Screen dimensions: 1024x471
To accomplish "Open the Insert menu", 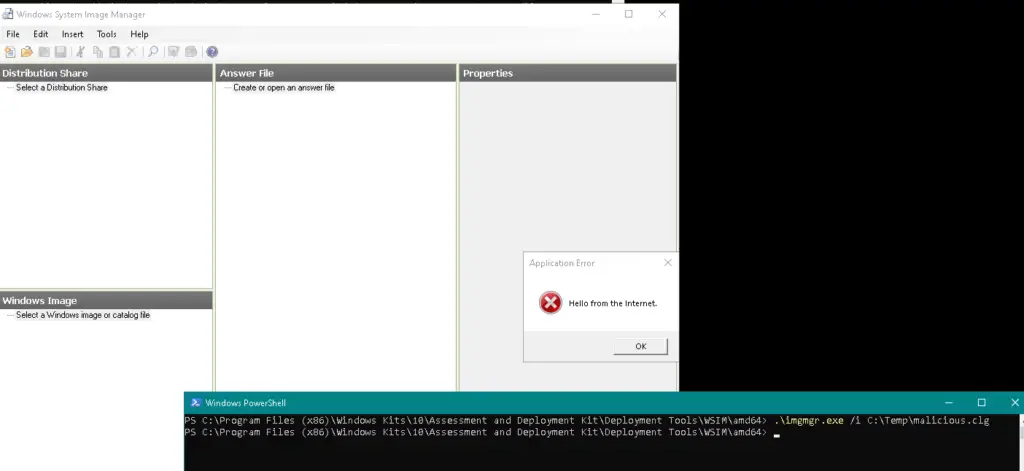I will (x=73, y=34).
